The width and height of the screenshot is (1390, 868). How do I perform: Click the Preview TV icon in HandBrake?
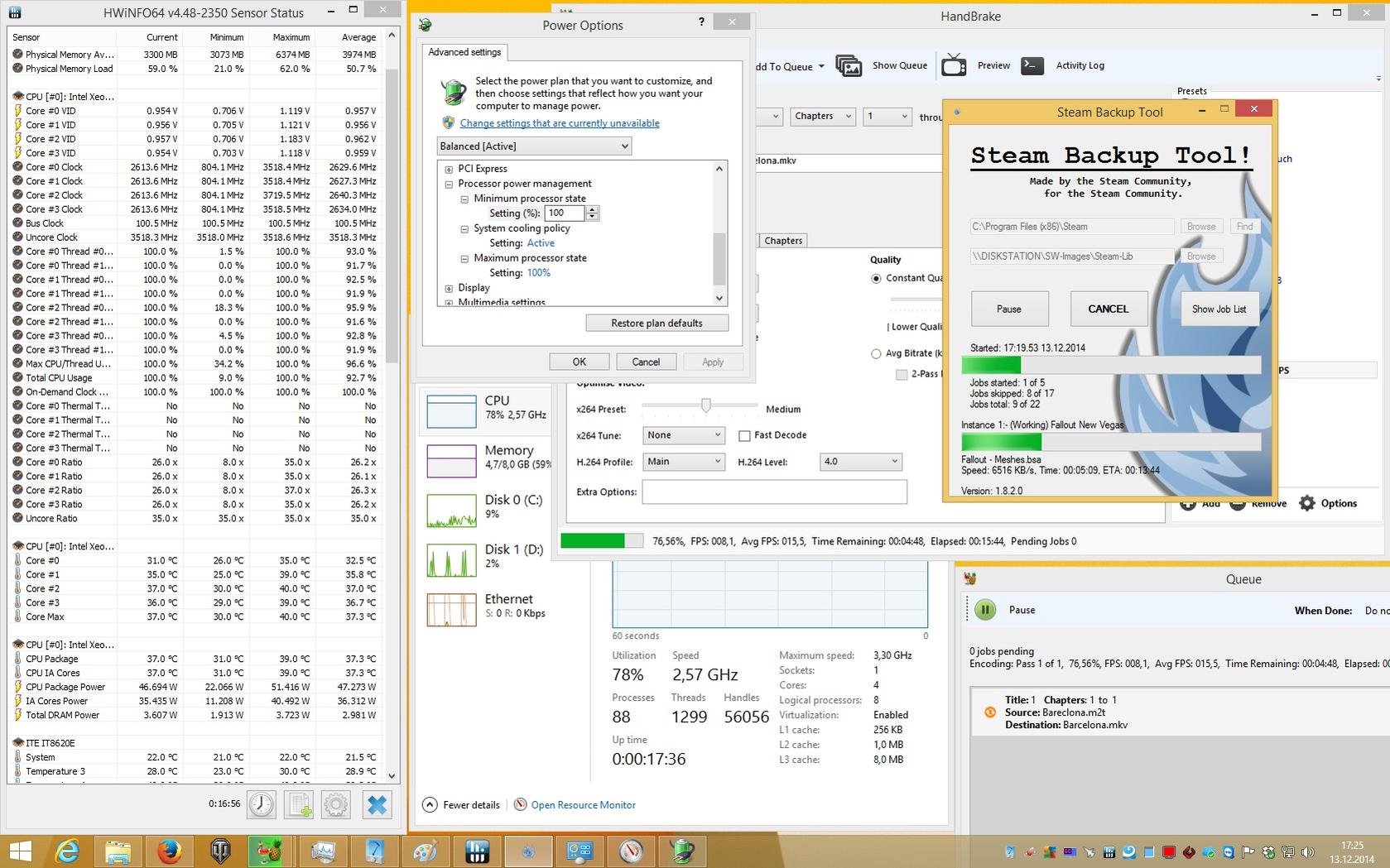click(954, 65)
